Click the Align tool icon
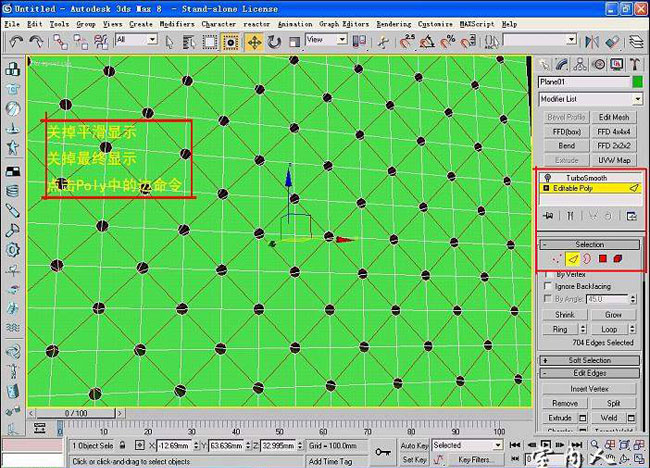Viewport: 650px width, 468px height. tap(612, 42)
